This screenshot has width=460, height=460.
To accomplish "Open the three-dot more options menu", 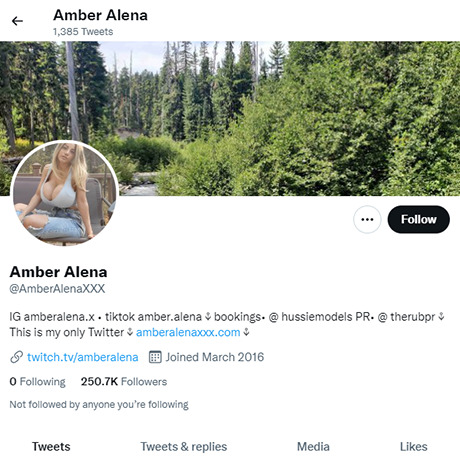I will click(367, 219).
